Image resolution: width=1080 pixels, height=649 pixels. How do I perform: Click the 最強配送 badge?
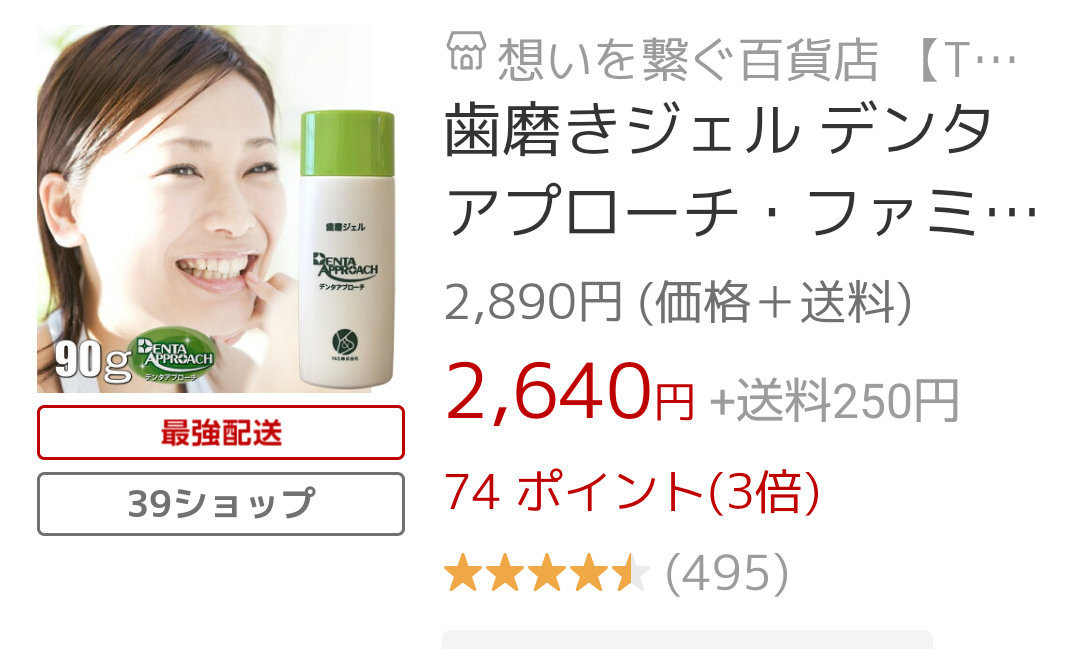pyautogui.click(x=220, y=433)
